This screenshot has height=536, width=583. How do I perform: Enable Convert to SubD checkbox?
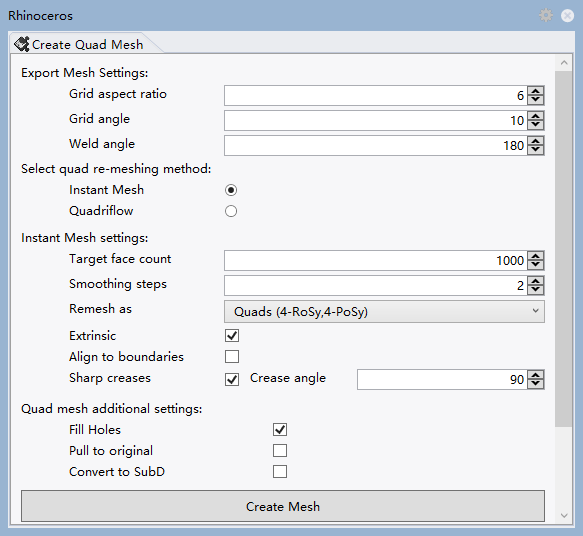point(280,471)
